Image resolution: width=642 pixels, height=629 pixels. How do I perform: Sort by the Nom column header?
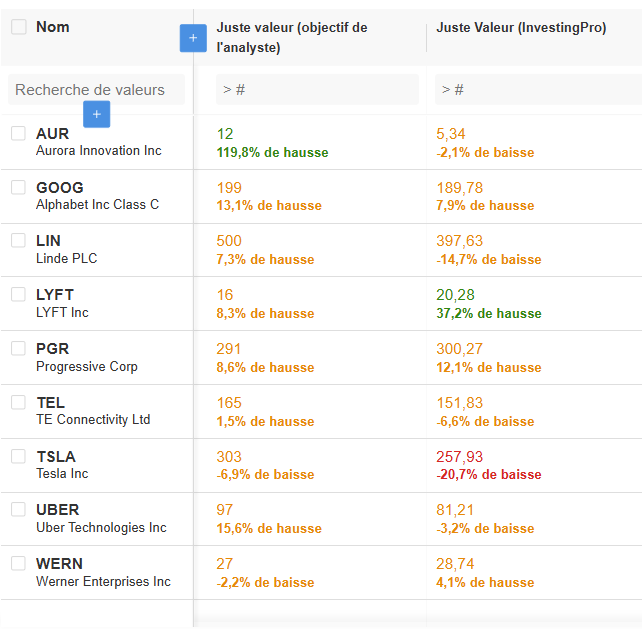tap(53, 27)
